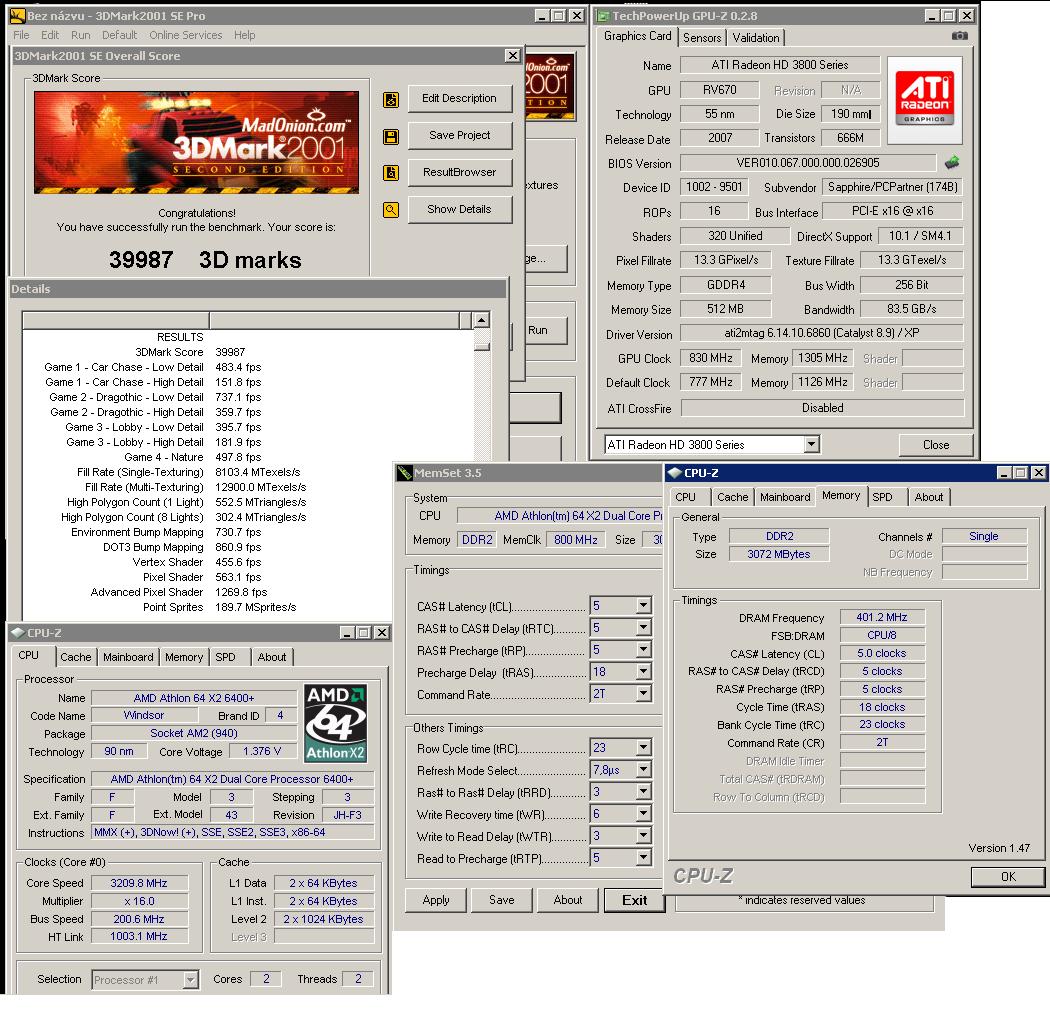Open the Online Services menu

click(x=185, y=35)
